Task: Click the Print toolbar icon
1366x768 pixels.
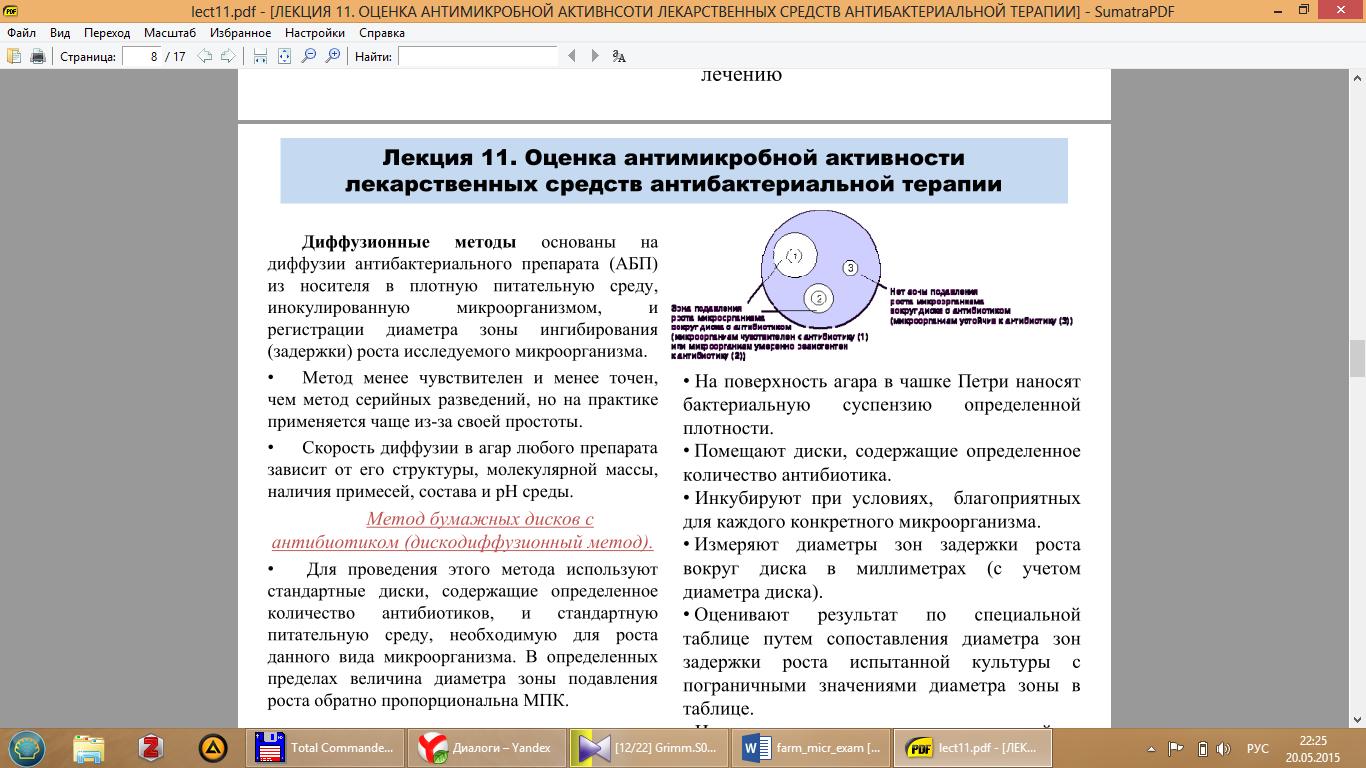Action: point(38,56)
